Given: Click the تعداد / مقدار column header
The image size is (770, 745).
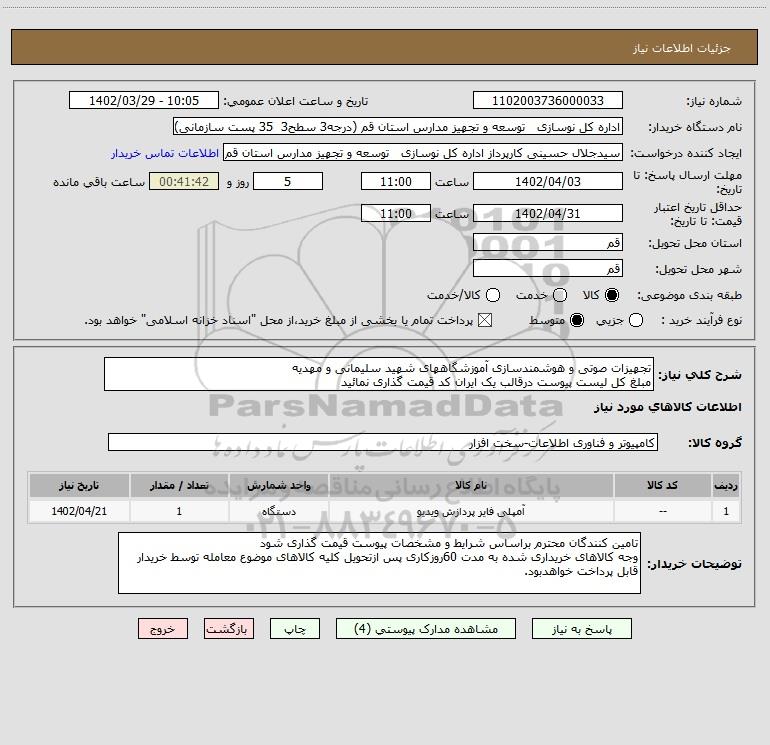Looking at the screenshot, I should pyautogui.click(x=179, y=485).
